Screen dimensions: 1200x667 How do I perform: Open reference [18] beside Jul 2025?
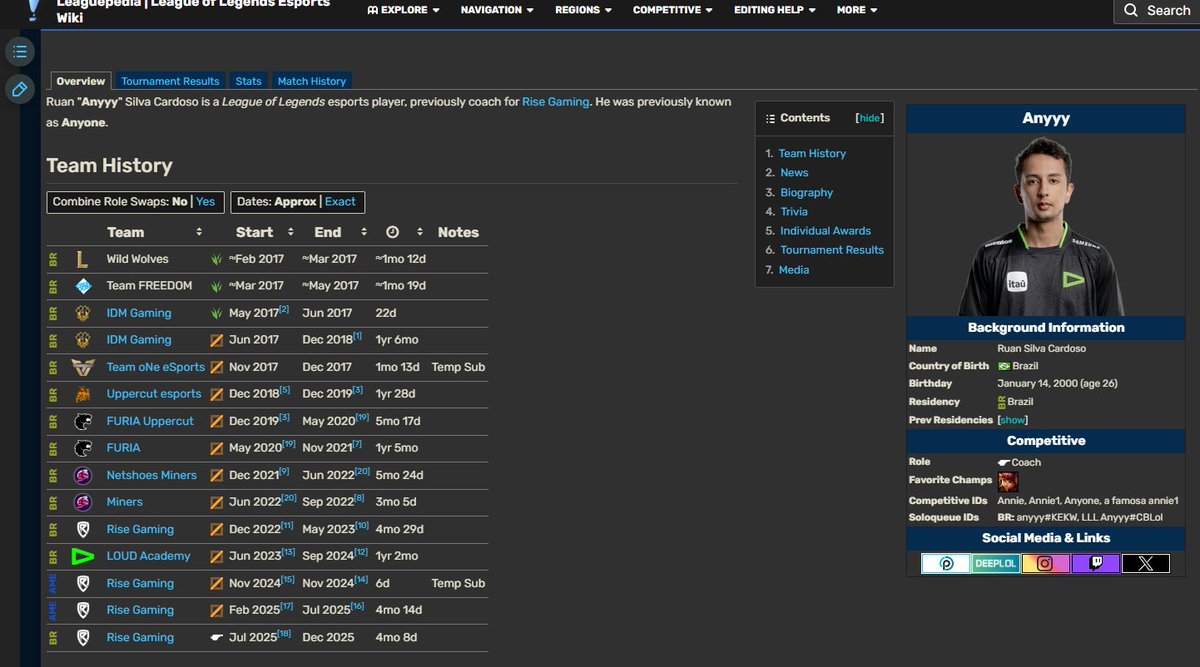click(285, 633)
